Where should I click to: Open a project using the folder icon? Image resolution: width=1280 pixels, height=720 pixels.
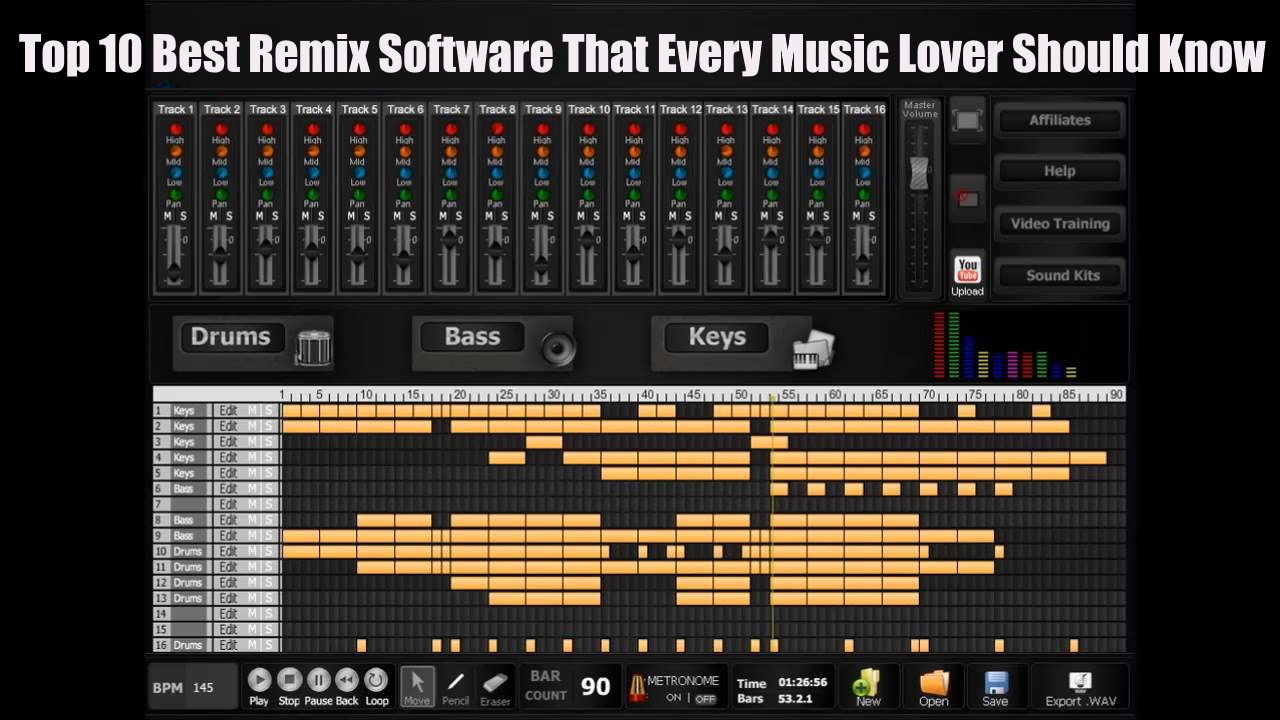[933, 686]
